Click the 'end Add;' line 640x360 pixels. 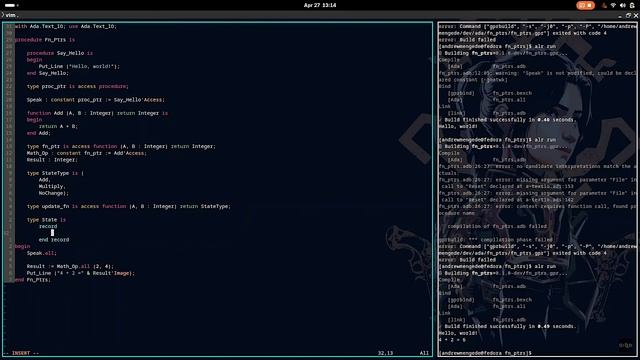pos(39,133)
